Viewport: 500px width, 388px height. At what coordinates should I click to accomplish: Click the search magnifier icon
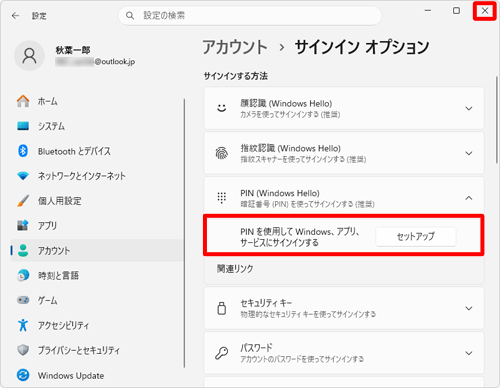[x=130, y=16]
